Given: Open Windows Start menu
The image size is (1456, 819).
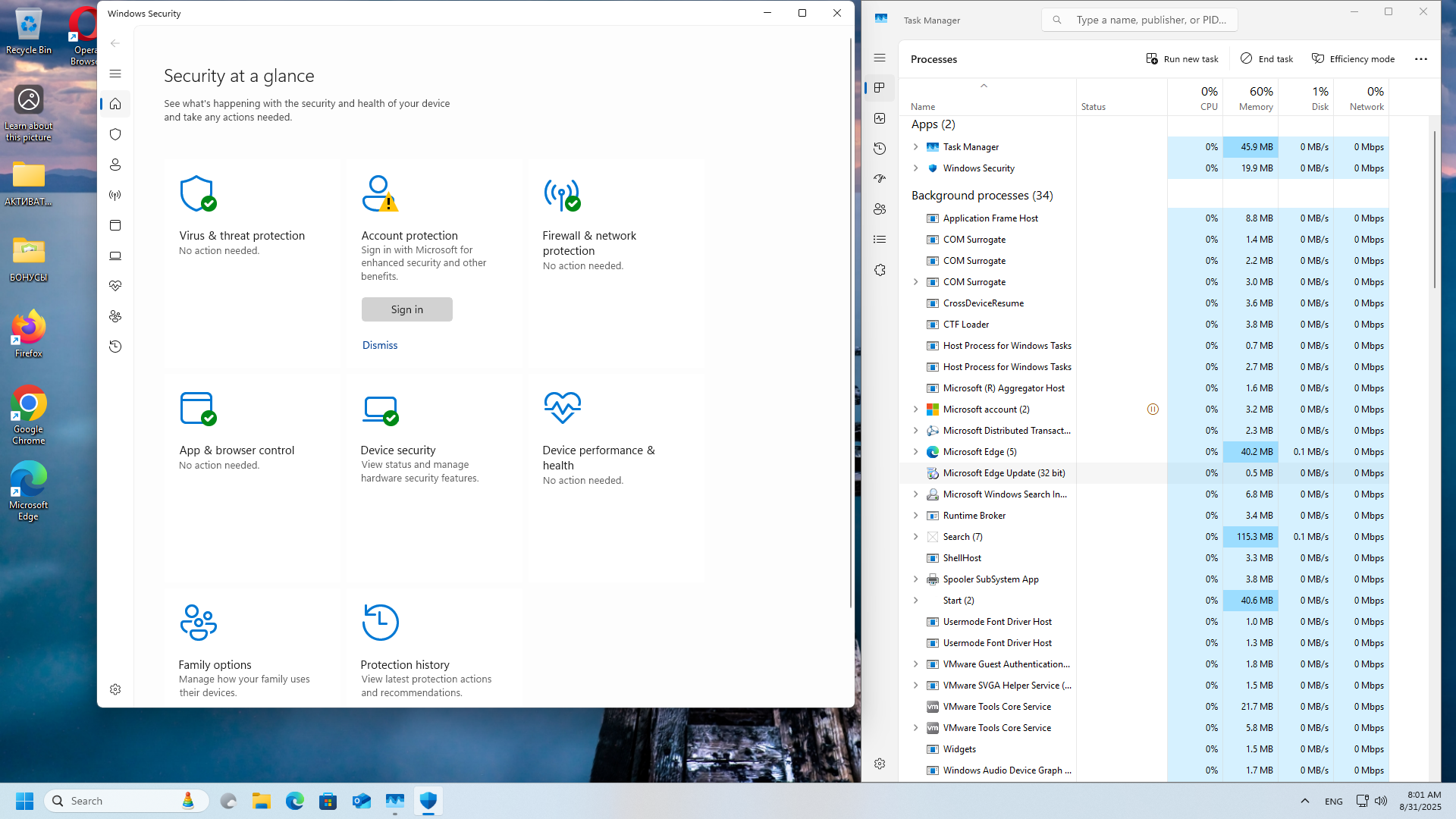Looking at the screenshot, I should (24, 801).
